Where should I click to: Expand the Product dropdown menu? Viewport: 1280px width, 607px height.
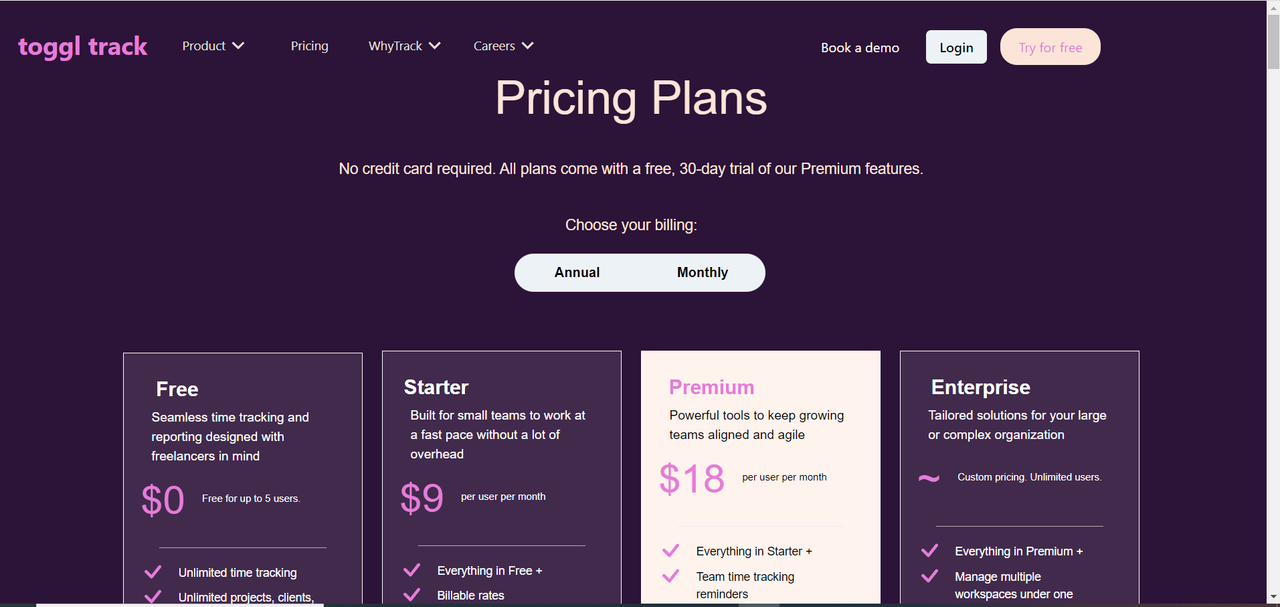click(x=213, y=46)
